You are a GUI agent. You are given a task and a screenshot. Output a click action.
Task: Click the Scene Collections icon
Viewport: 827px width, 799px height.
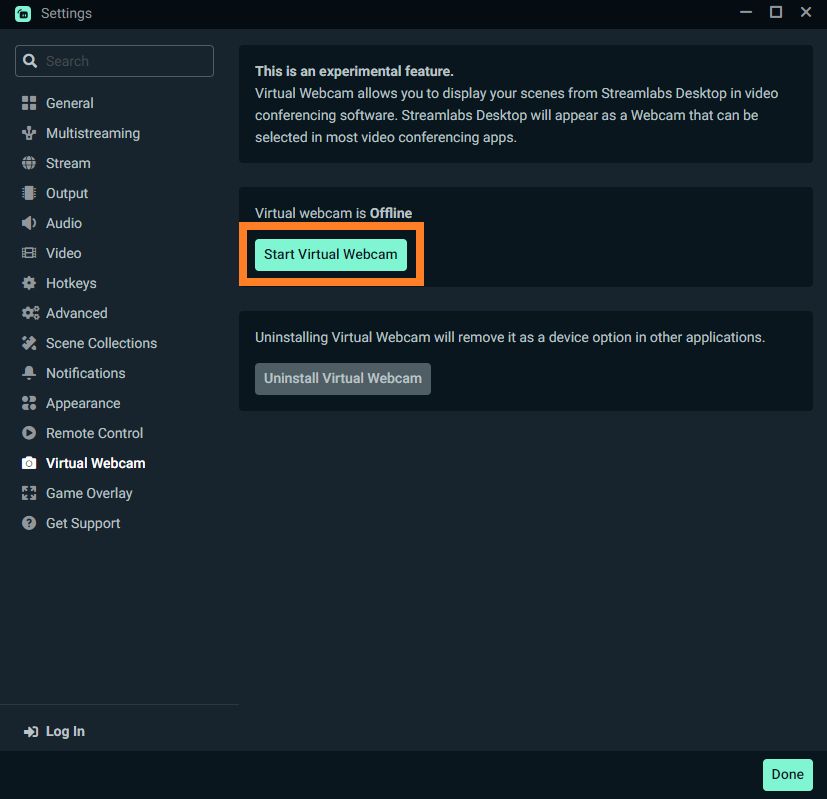pyautogui.click(x=29, y=343)
